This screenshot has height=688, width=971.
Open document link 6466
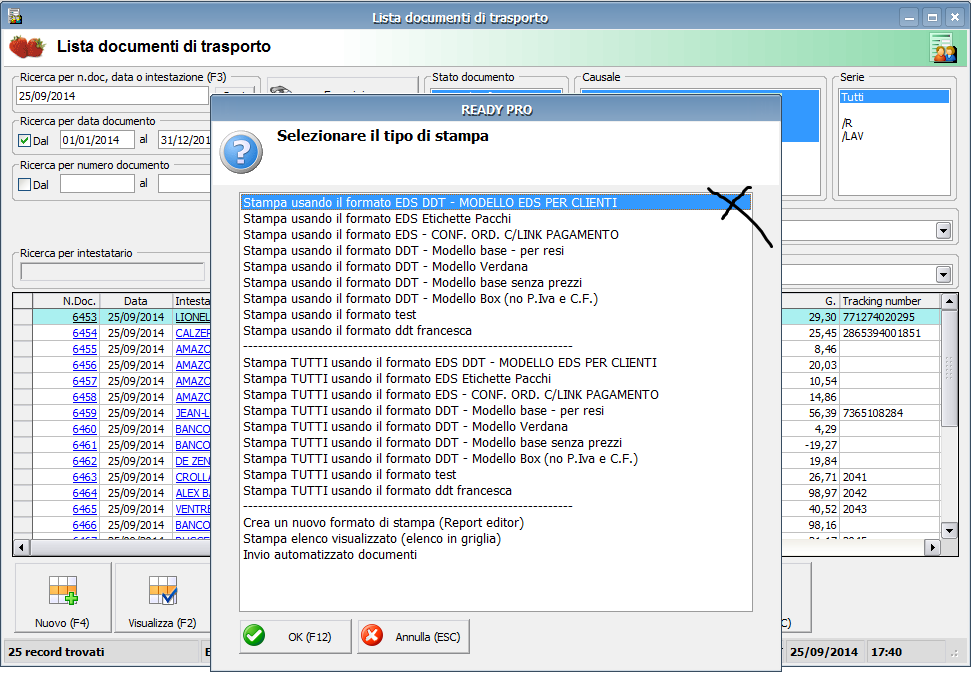[84, 525]
